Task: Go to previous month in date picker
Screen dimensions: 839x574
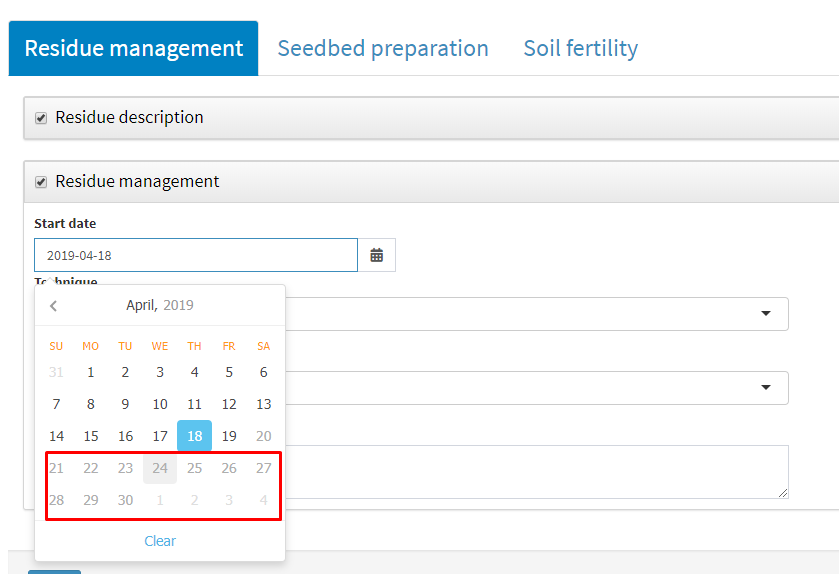Action: (x=54, y=305)
